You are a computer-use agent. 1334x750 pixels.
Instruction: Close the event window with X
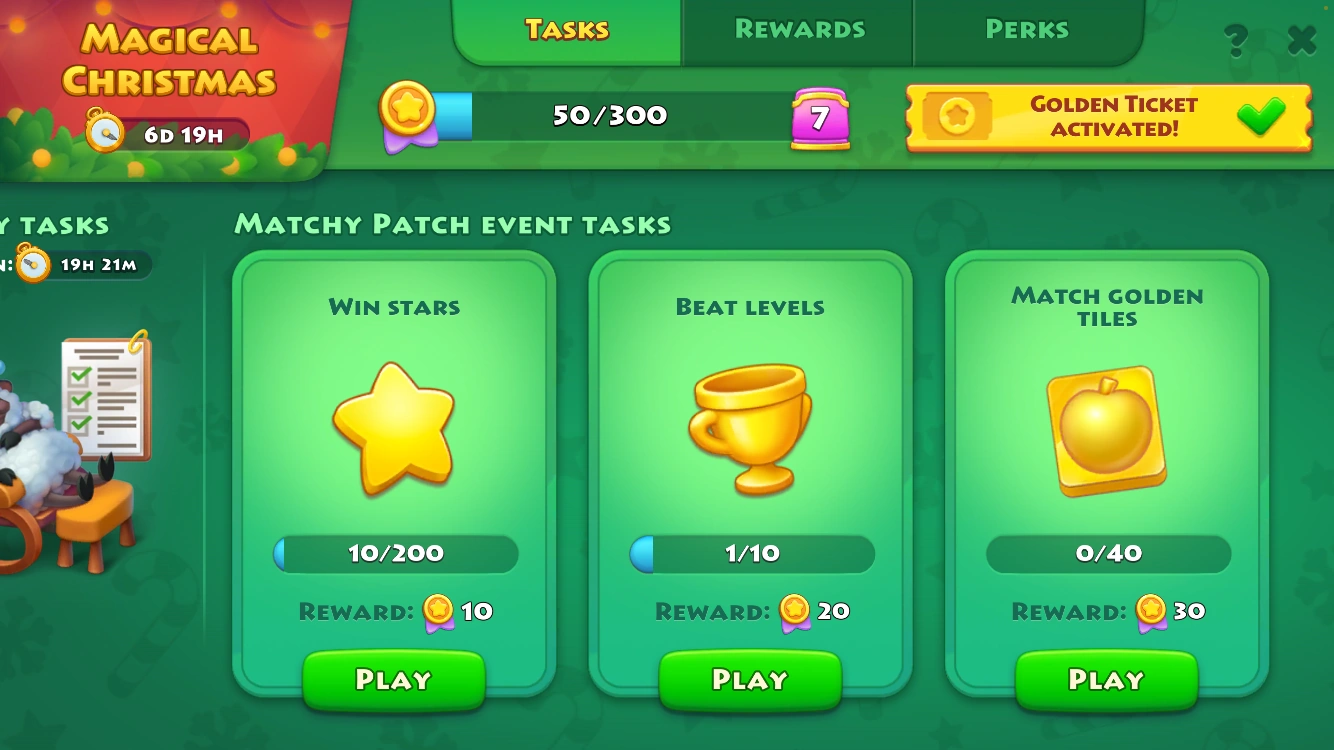tap(1301, 40)
